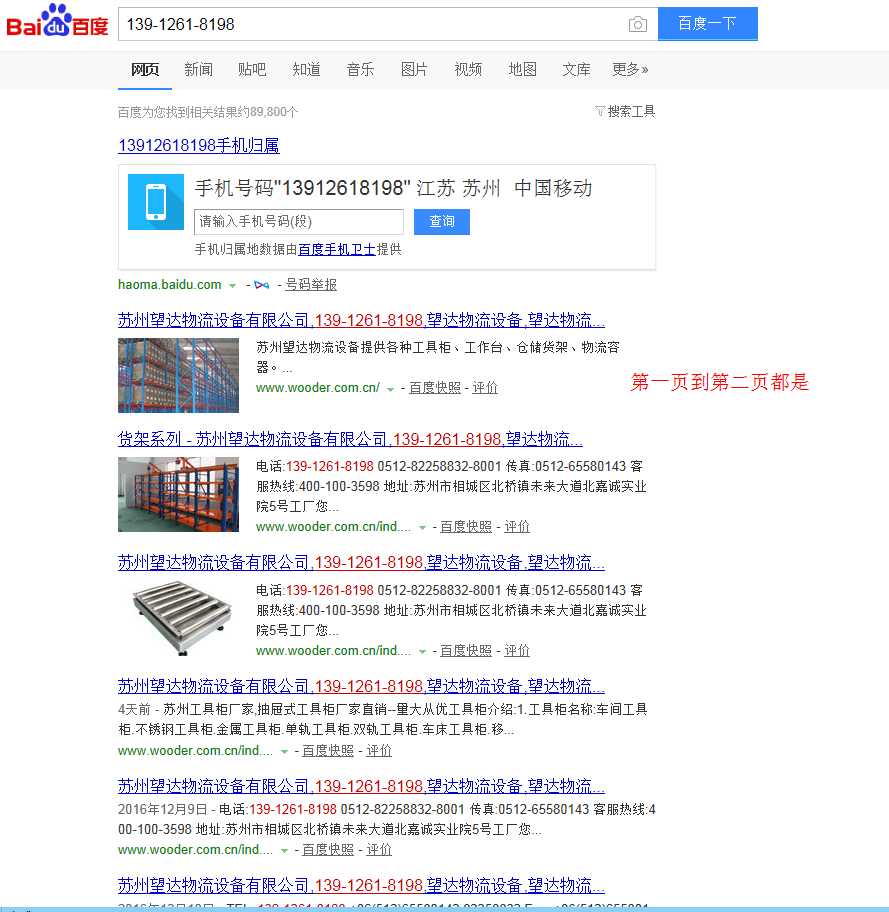
Task: Select the 网页 tab
Action: (x=145, y=70)
